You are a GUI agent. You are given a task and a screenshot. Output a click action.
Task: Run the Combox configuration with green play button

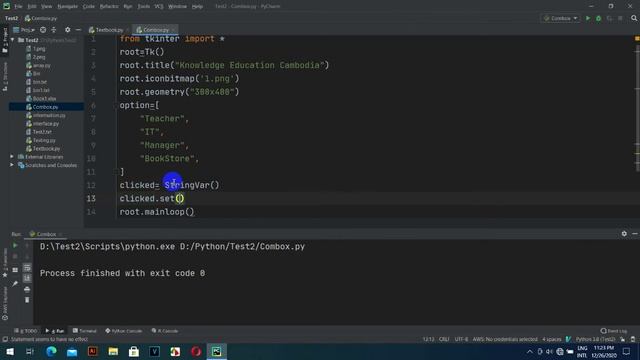[x=588, y=18]
